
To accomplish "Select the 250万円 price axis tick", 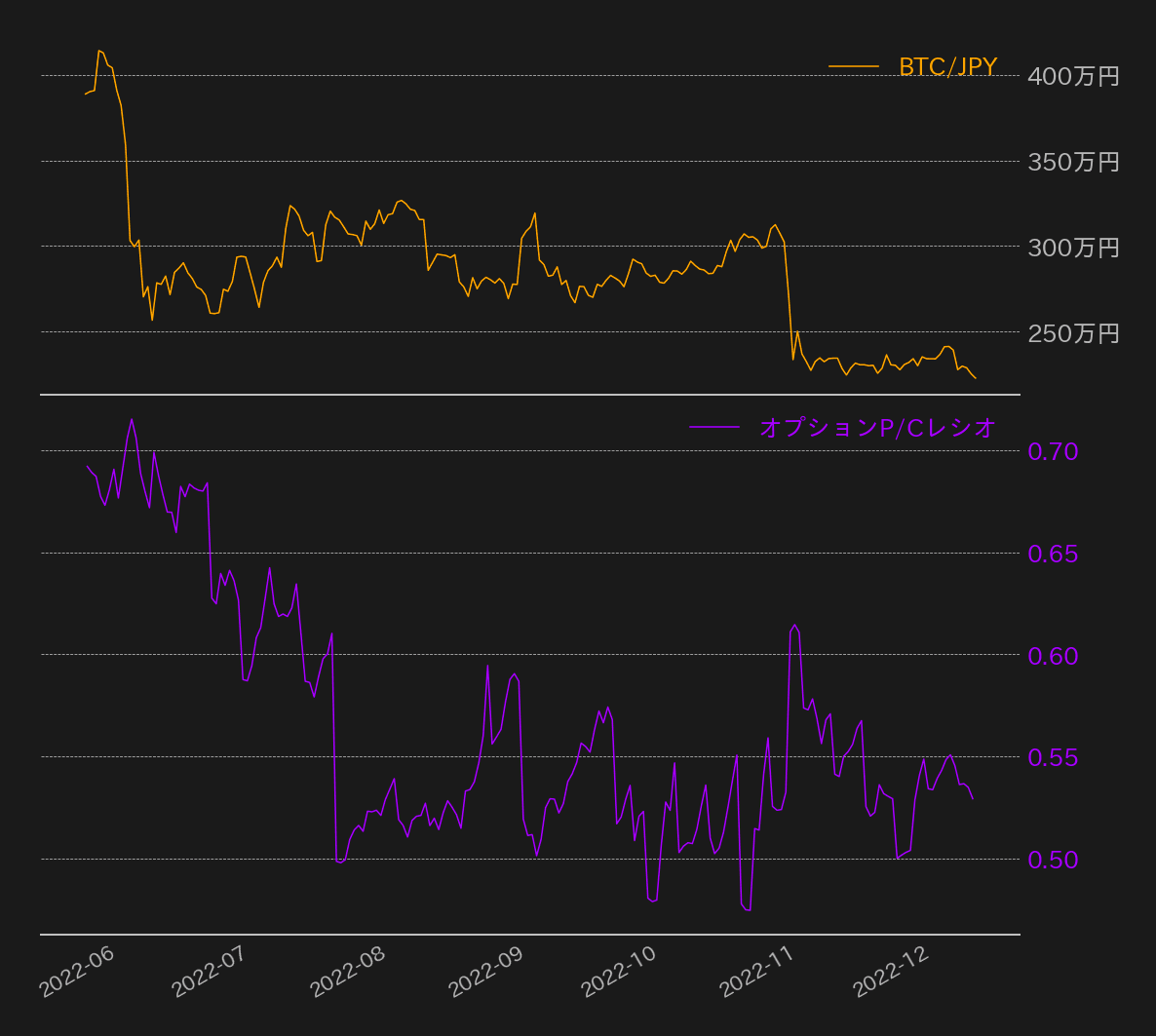I will click(1073, 333).
